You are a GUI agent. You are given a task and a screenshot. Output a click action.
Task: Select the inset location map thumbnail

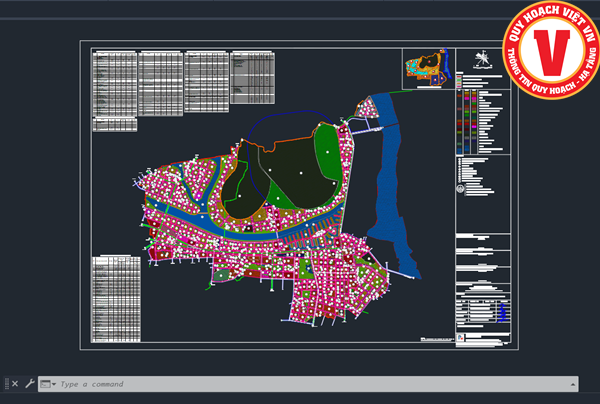point(427,68)
